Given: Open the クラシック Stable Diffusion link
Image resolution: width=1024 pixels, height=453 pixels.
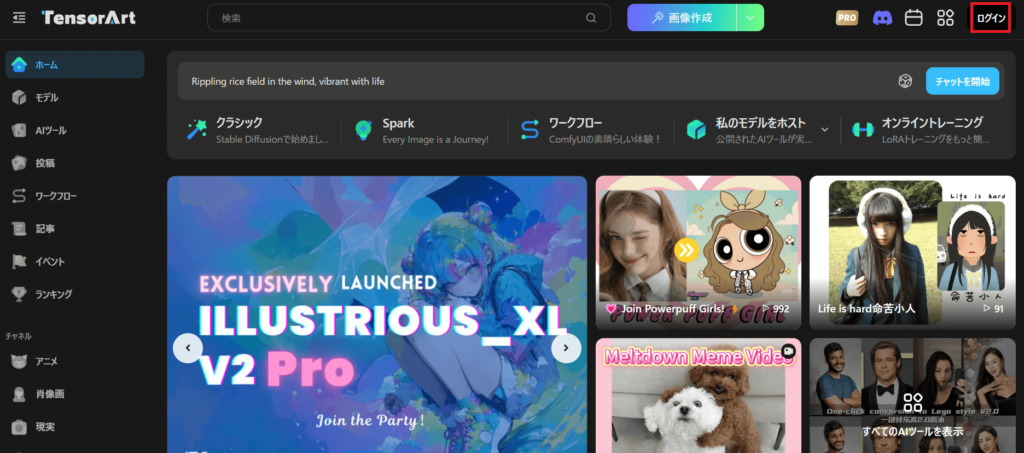Looking at the screenshot, I should point(258,130).
